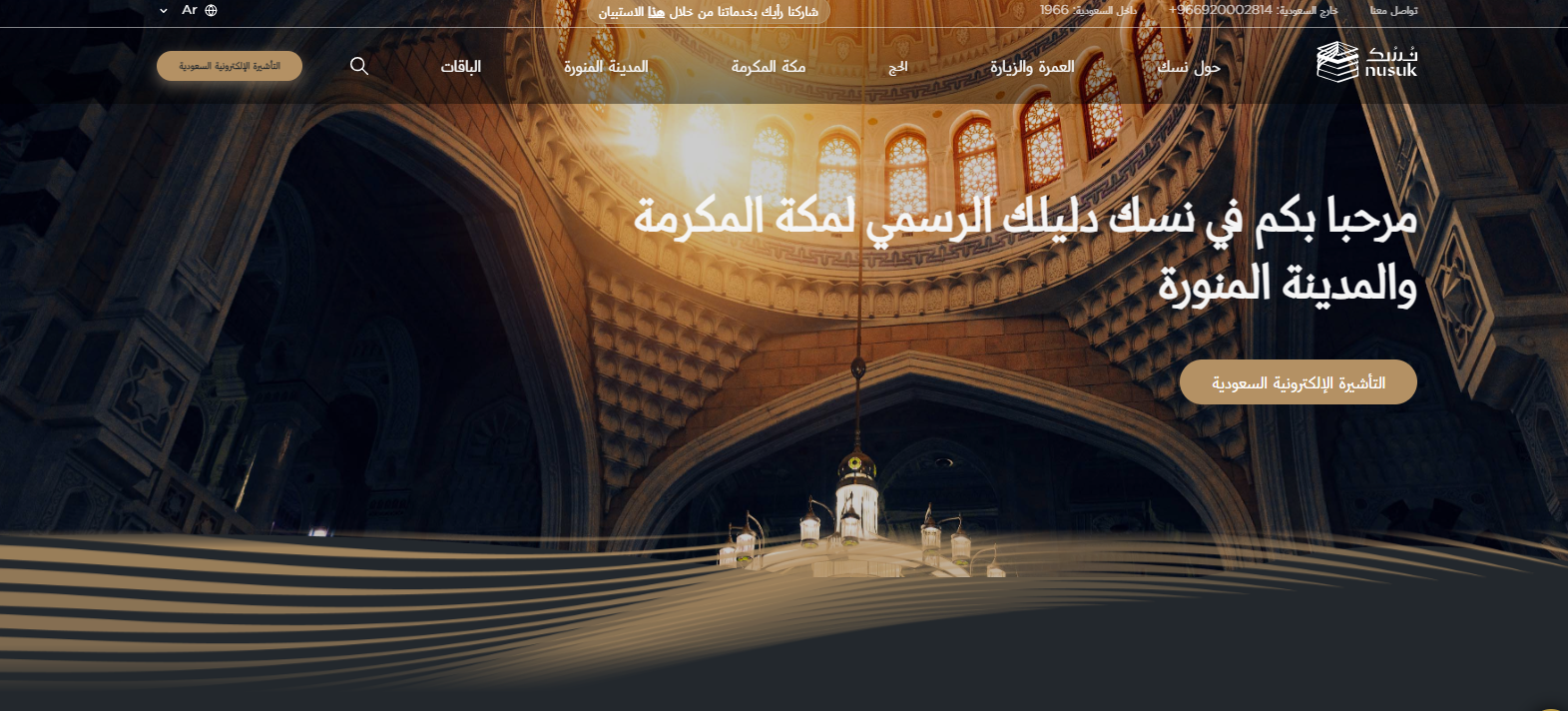Click the hero welcome heading text
The image size is (1568, 711).
click(x=1025, y=250)
